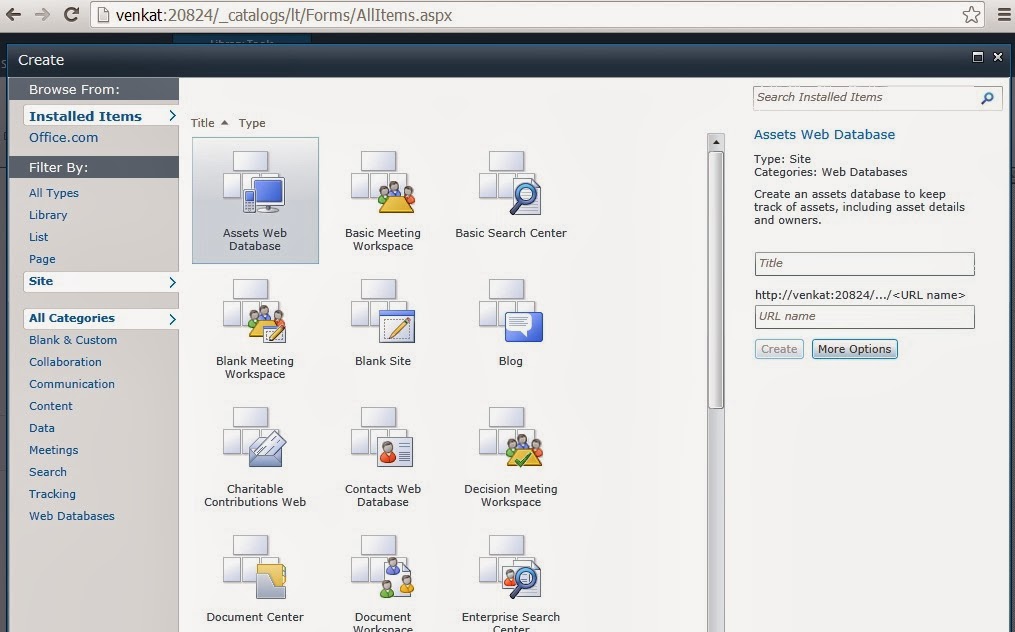Reload the page with the refresh icon

tap(71, 15)
